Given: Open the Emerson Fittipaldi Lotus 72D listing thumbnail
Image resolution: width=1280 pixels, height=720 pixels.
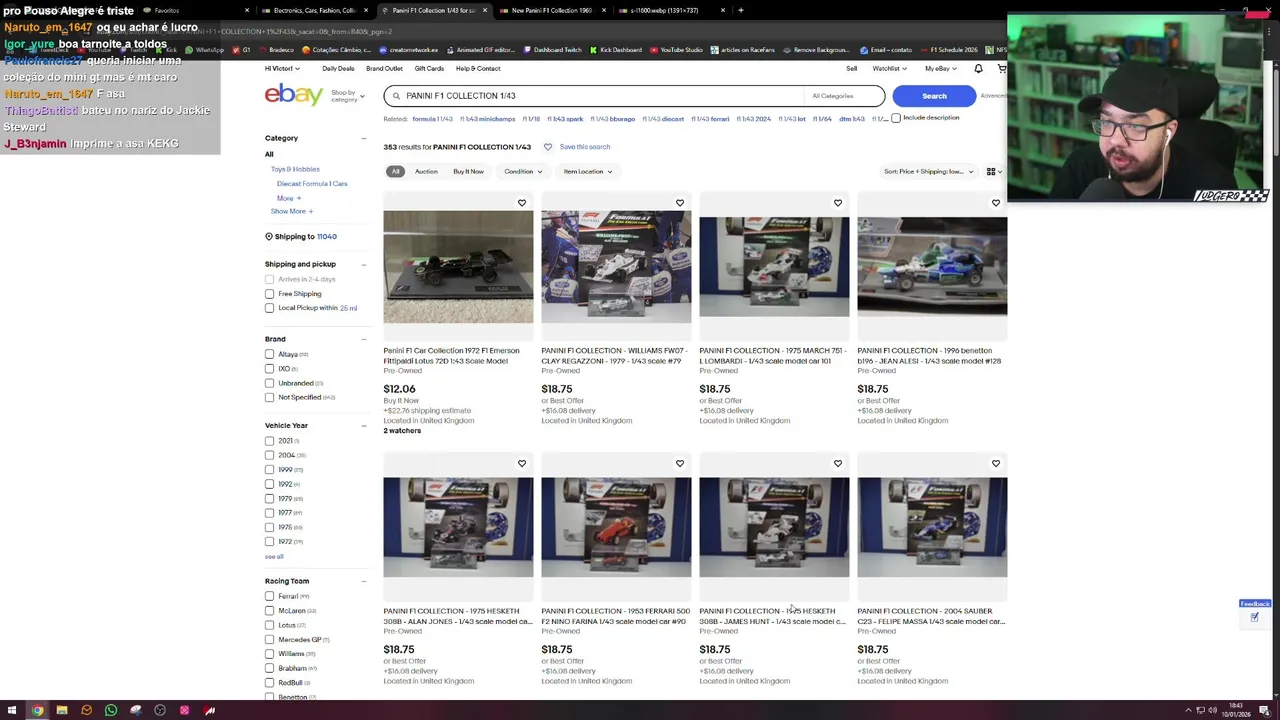Looking at the screenshot, I should click(458, 267).
